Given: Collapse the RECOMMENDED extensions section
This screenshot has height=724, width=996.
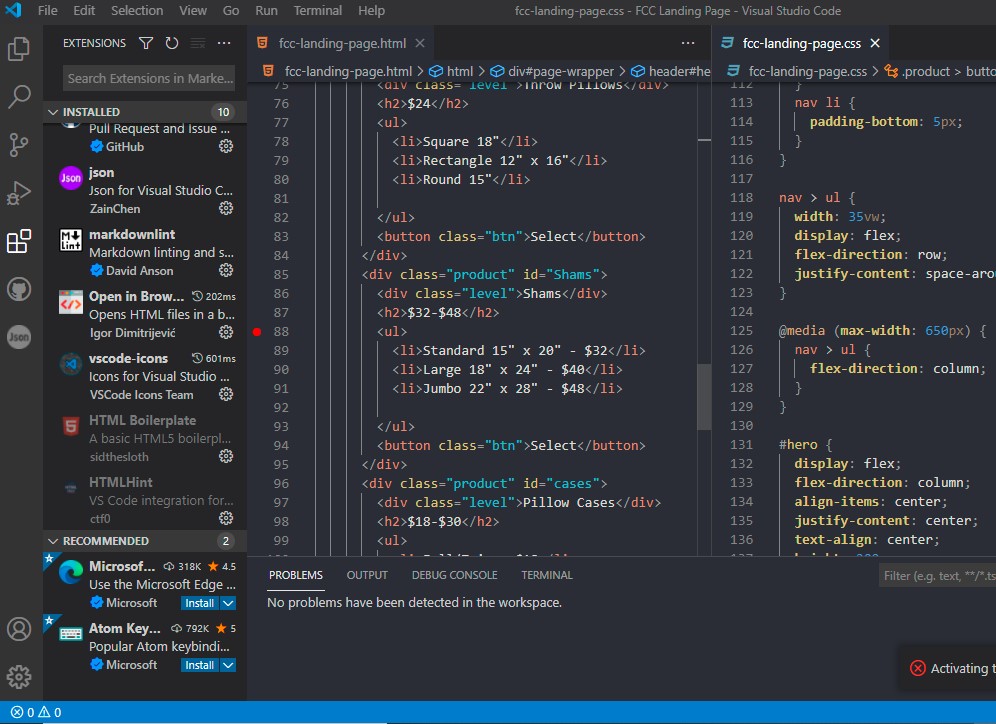Looking at the screenshot, I should (x=52, y=540).
